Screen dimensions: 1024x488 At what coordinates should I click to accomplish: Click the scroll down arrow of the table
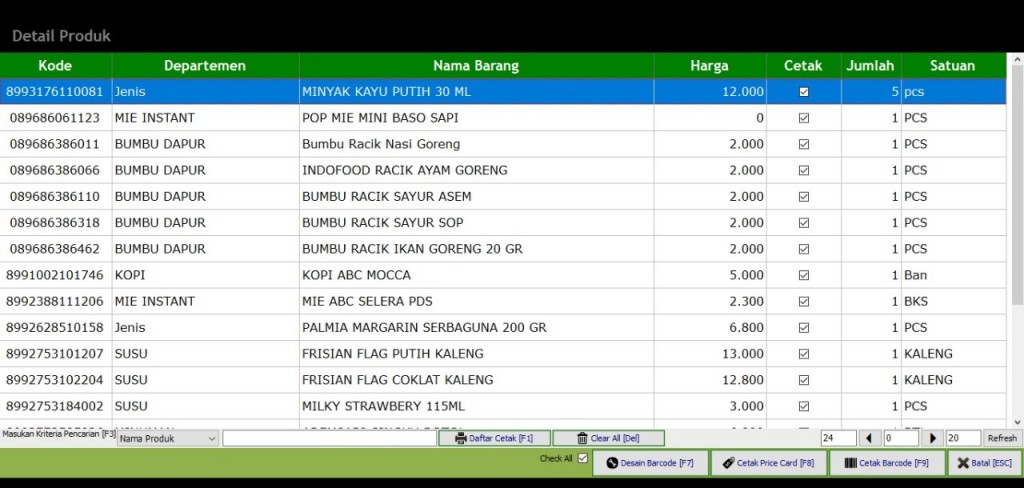coord(1017,422)
